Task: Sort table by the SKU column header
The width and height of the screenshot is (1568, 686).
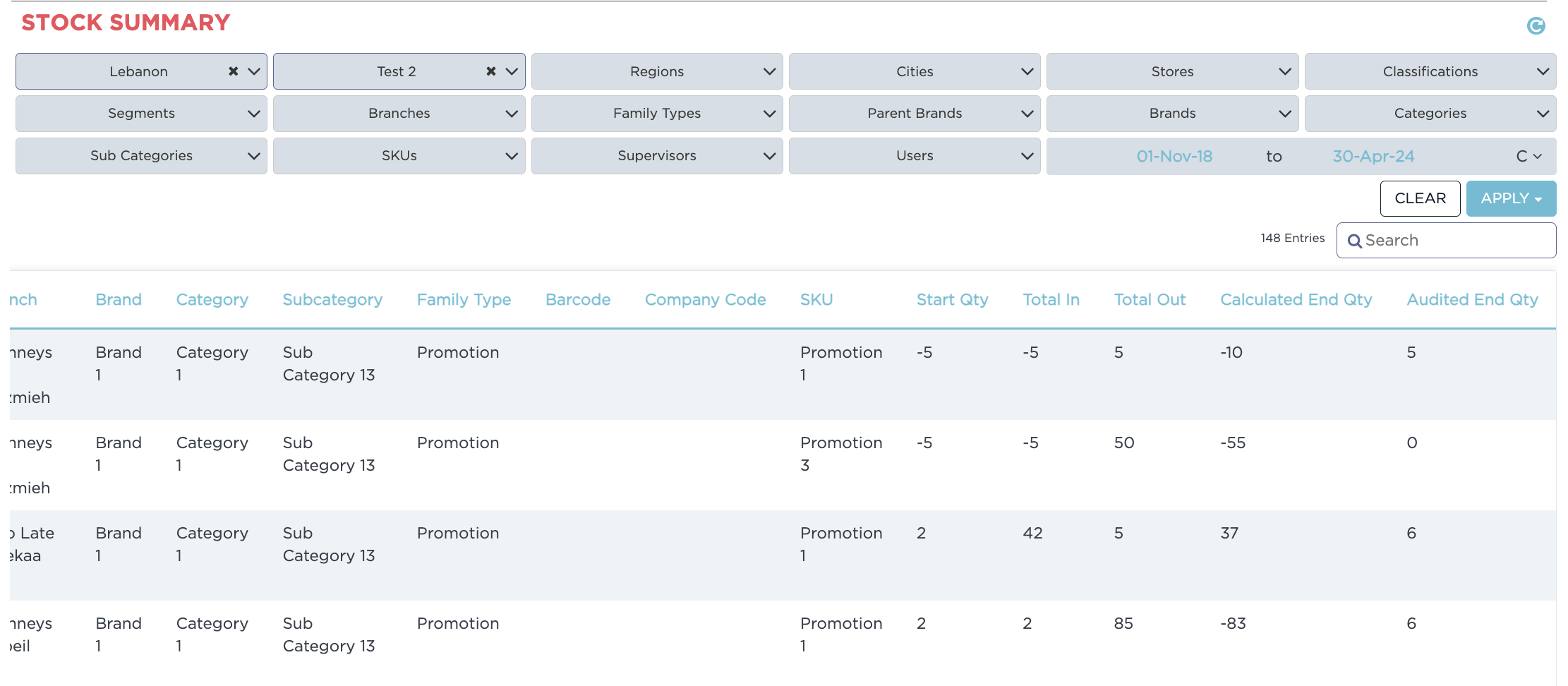Action: pos(816,300)
